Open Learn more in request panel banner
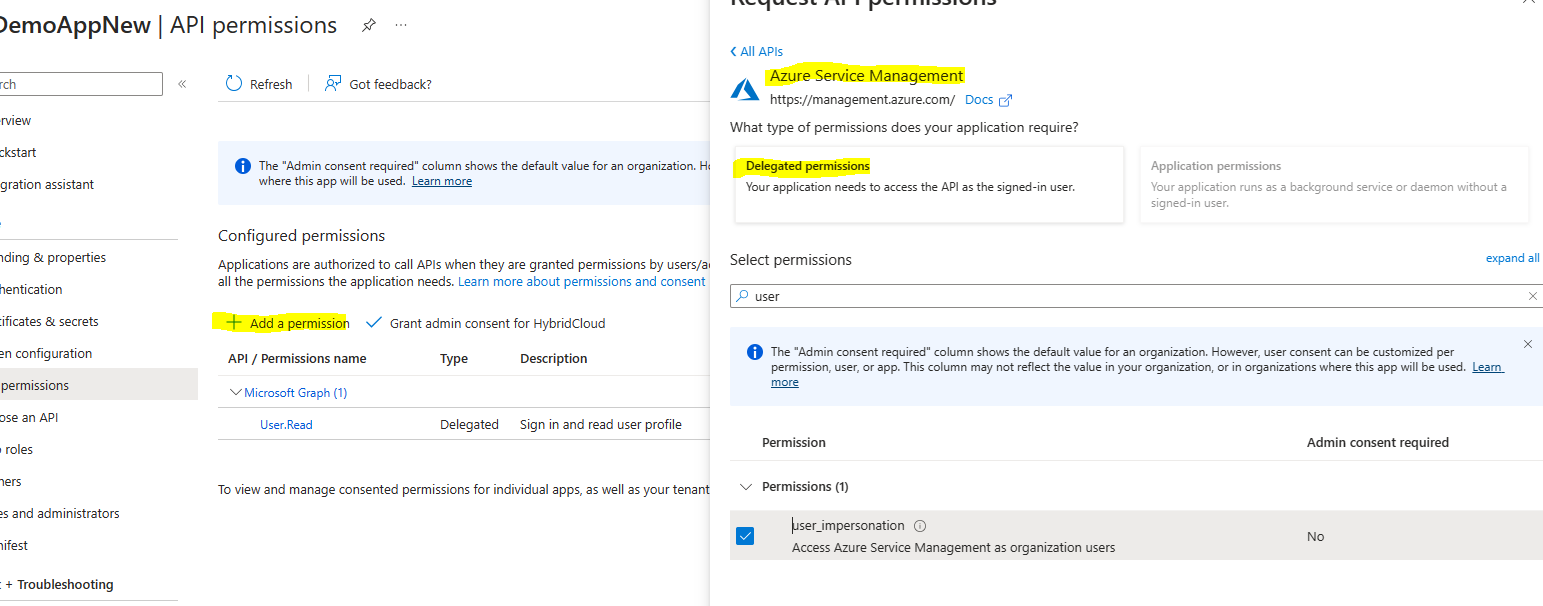The width and height of the screenshot is (1543, 606). 1487,367
